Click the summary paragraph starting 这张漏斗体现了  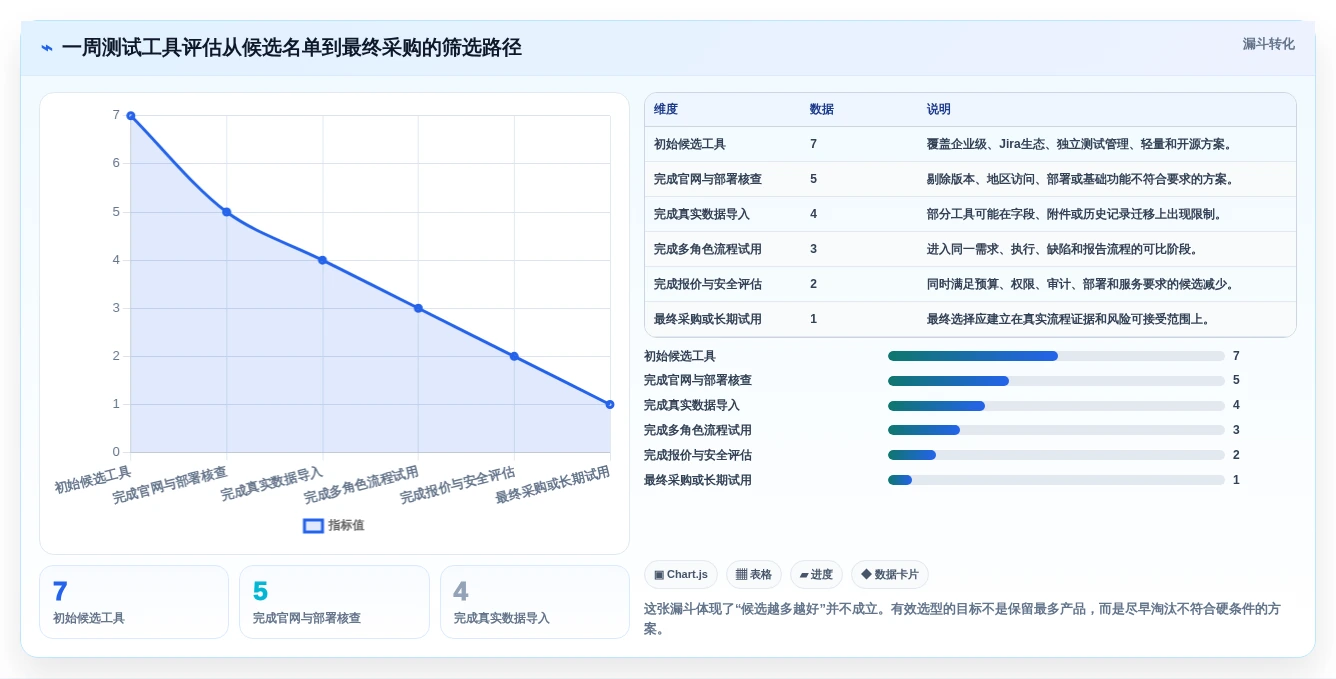962,619
